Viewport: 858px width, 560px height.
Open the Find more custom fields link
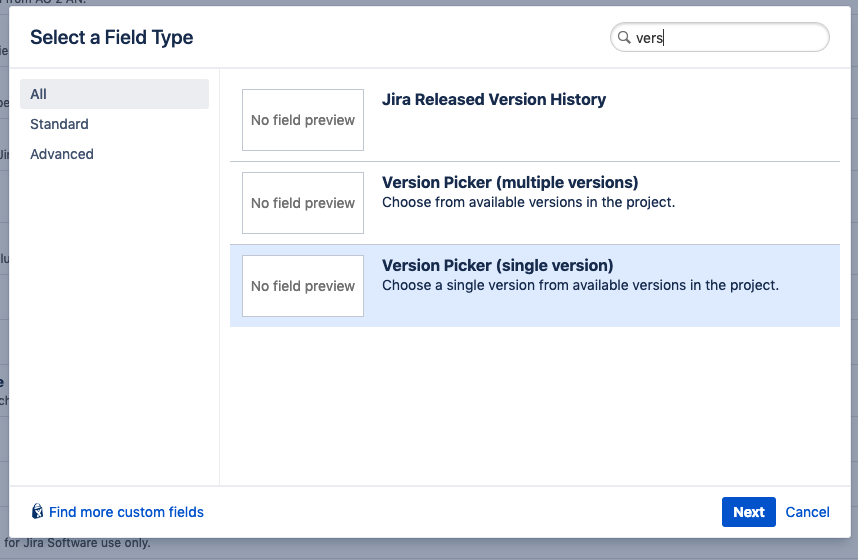[126, 512]
